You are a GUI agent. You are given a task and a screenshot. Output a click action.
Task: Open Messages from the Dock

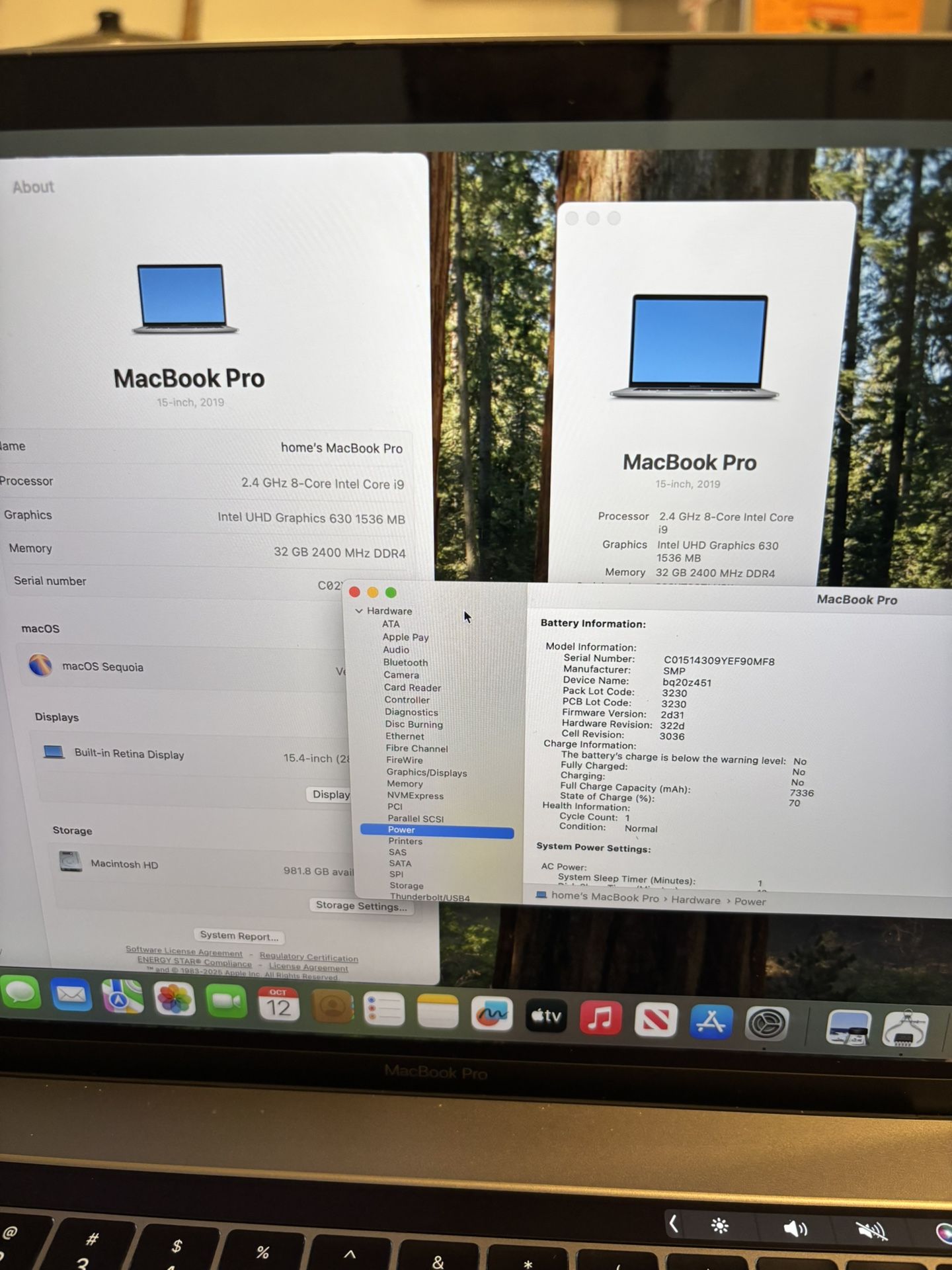point(21,993)
